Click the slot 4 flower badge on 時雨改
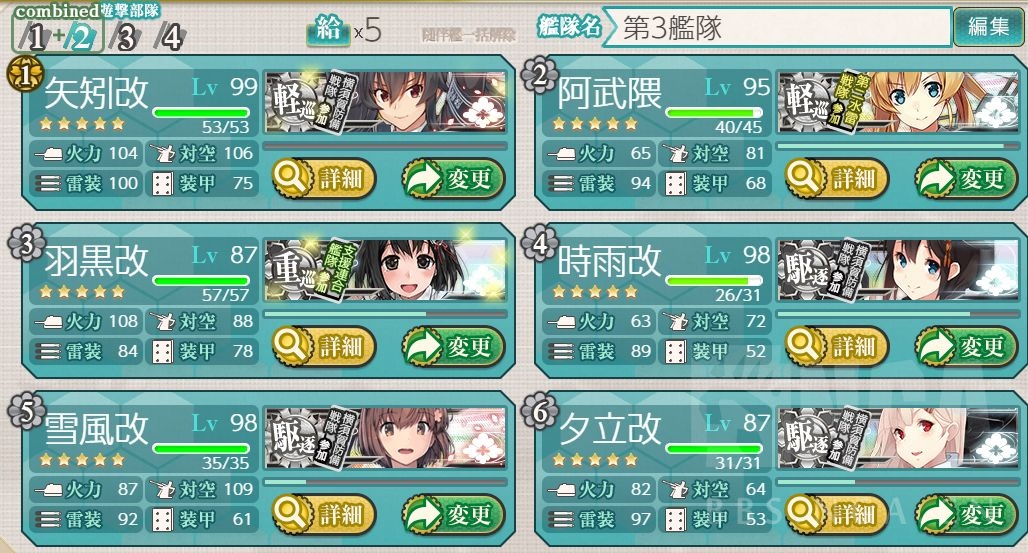1028x553 pixels. 539,243
